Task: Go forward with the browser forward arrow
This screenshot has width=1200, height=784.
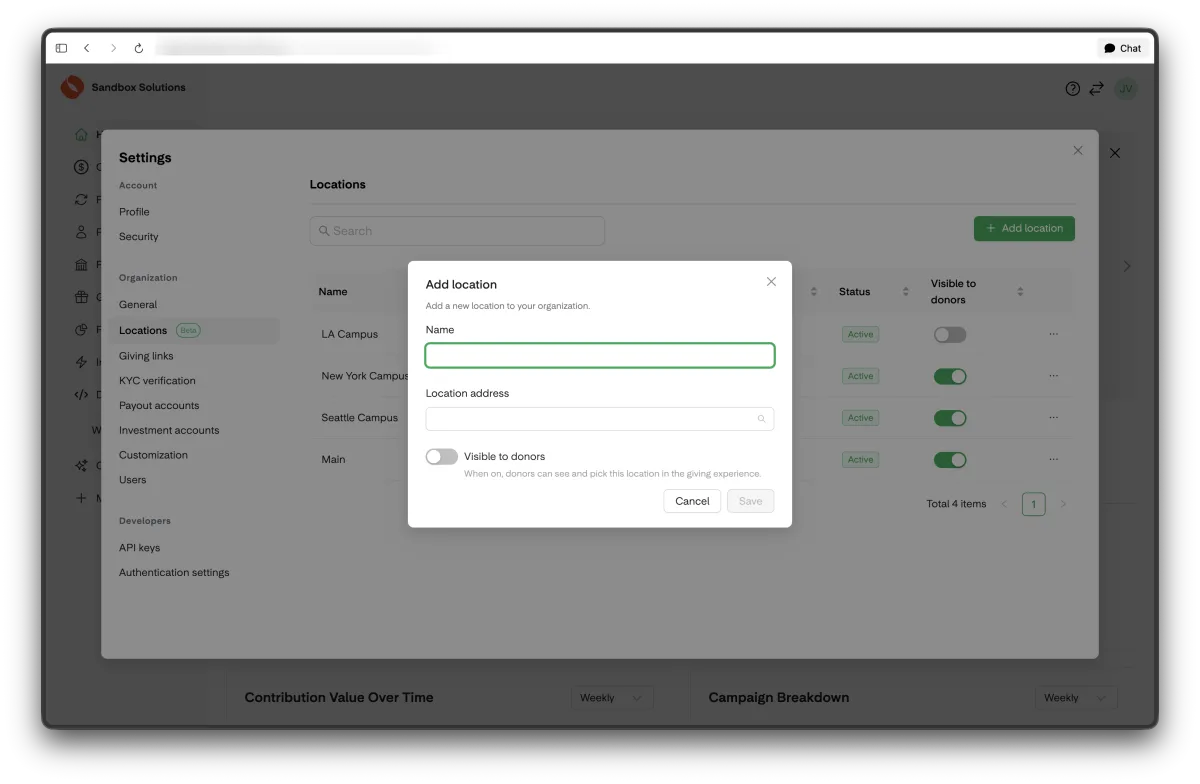Action: pyautogui.click(x=113, y=48)
